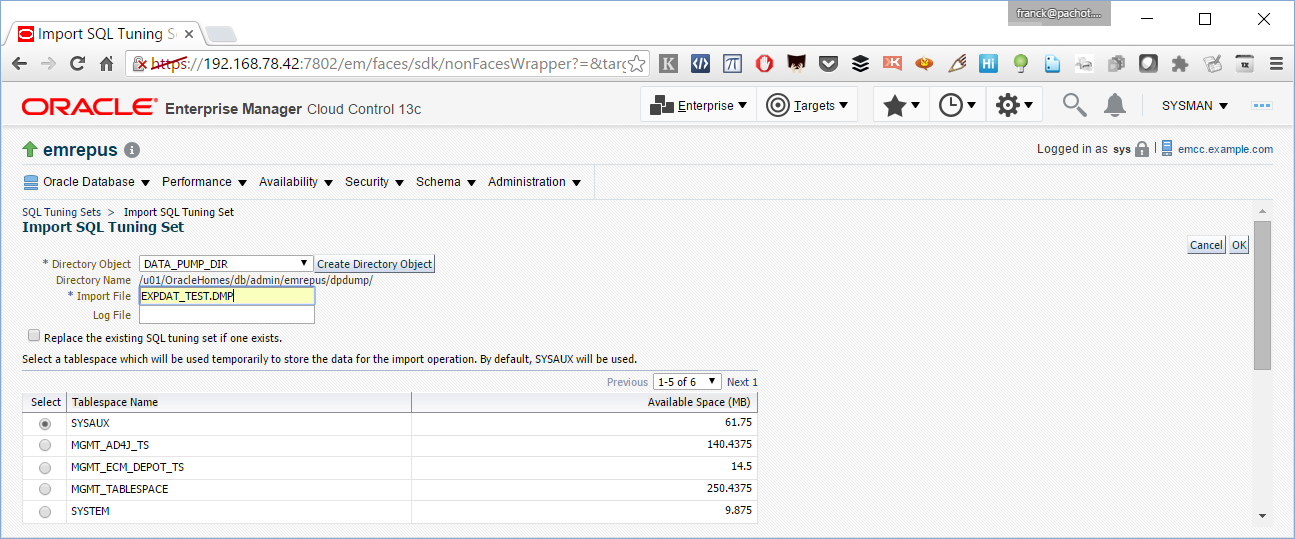Click the Oracle logo
This screenshot has width=1295, height=539.
[89, 106]
